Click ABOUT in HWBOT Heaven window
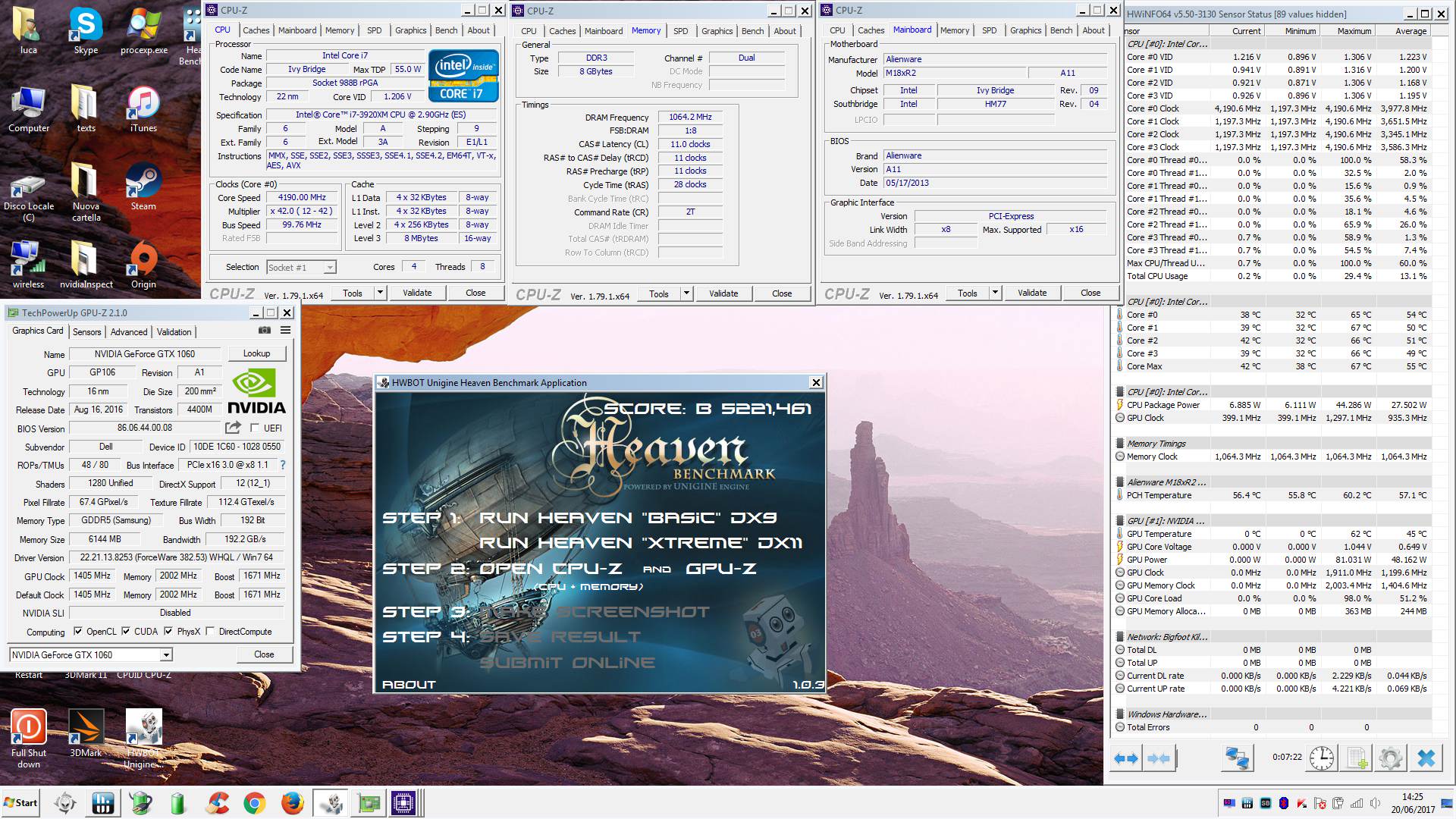 point(409,684)
